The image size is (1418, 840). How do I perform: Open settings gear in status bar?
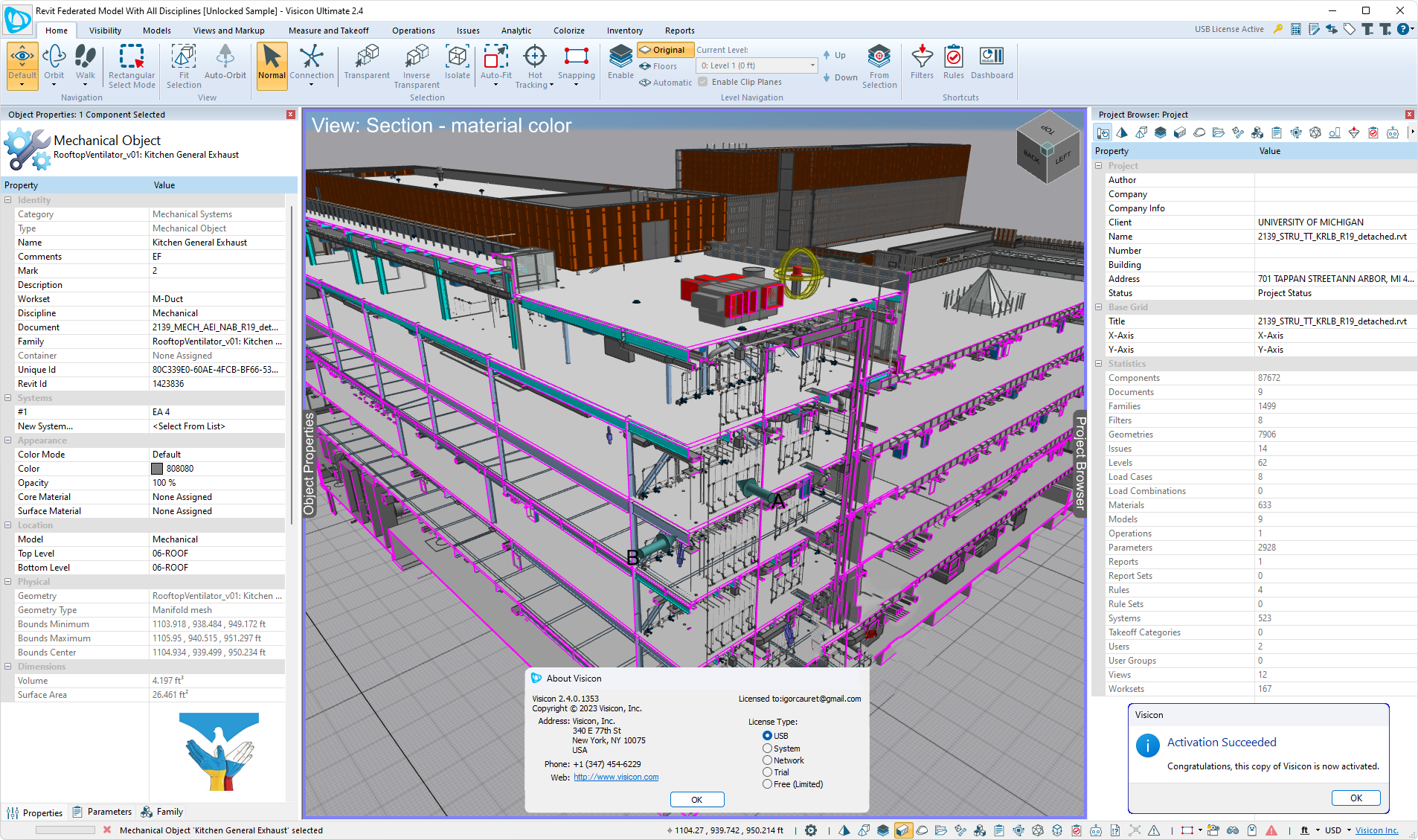click(811, 830)
